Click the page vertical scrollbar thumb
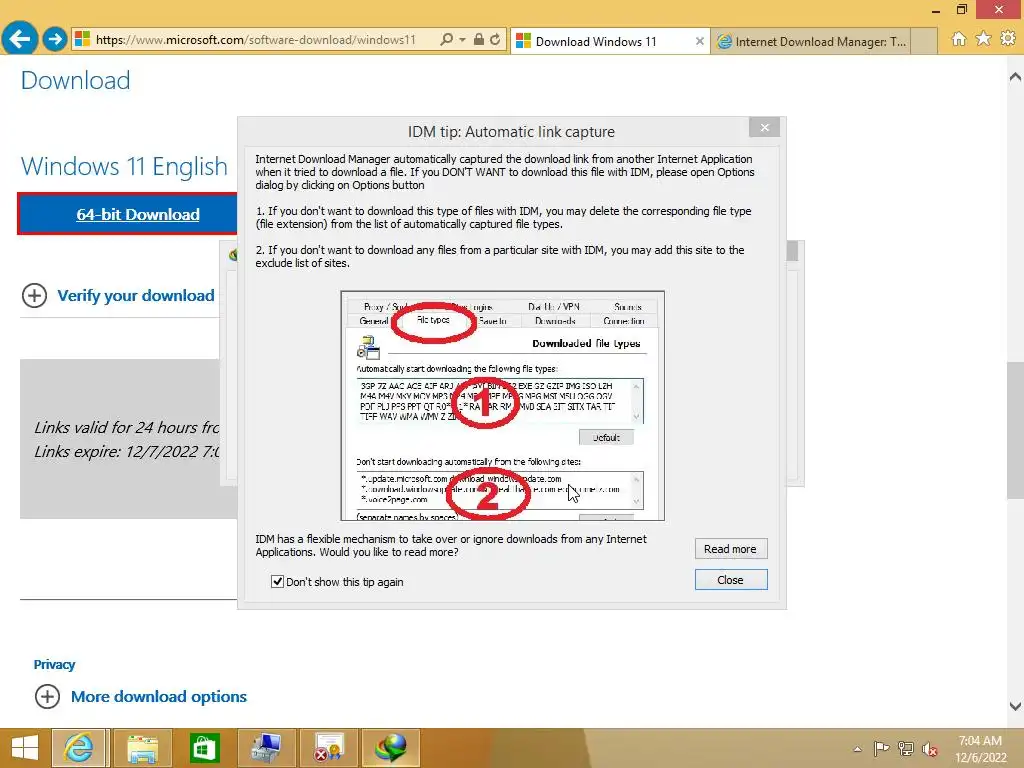This screenshot has width=1024, height=768. click(1015, 431)
